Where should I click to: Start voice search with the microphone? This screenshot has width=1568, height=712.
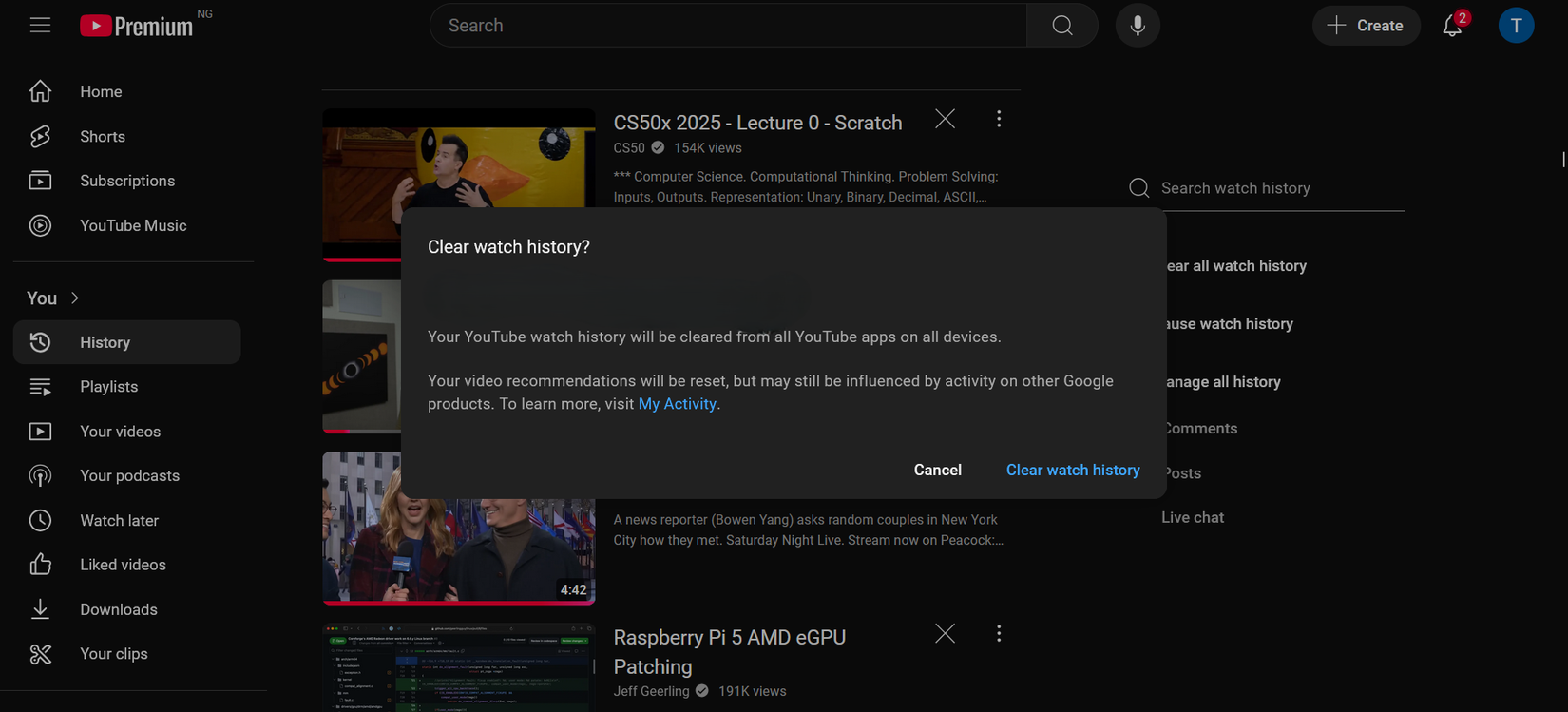pos(1138,26)
